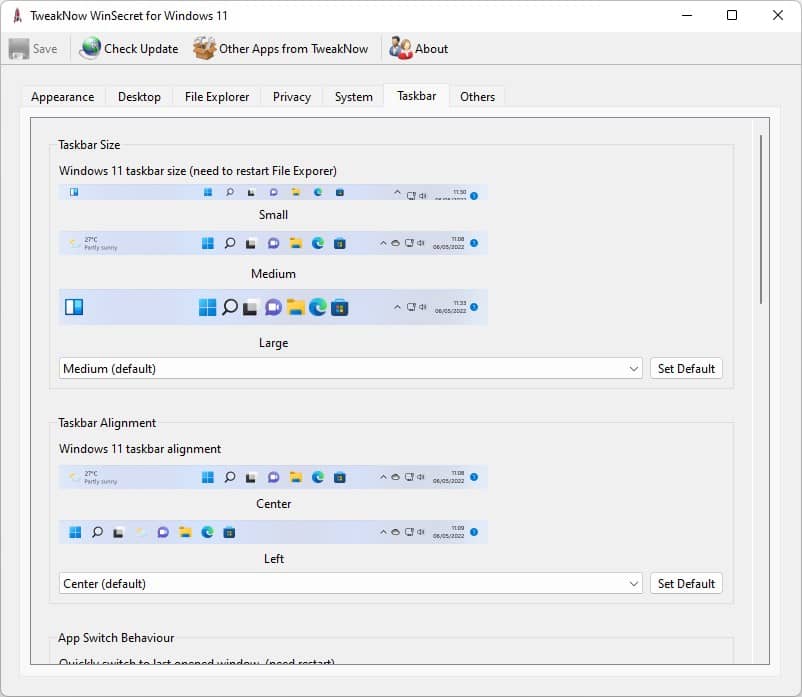The image size is (802, 697).
Task: Open Other Apps from TweakNow
Action: click(x=280, y=49)
